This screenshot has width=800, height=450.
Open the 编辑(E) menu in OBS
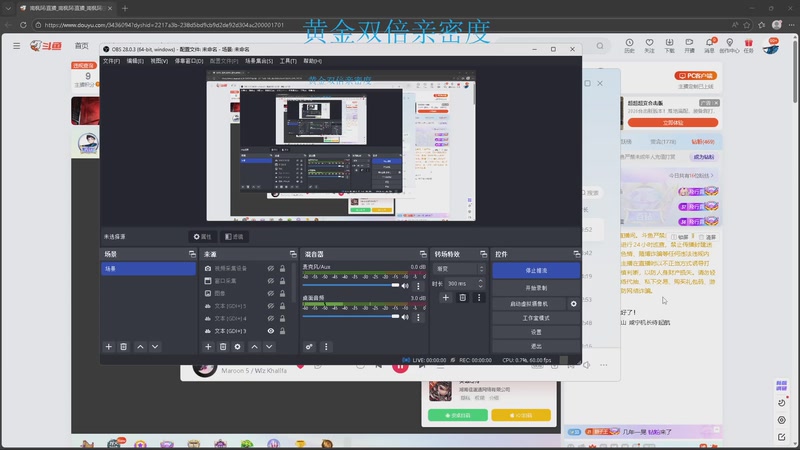[135, 61]
